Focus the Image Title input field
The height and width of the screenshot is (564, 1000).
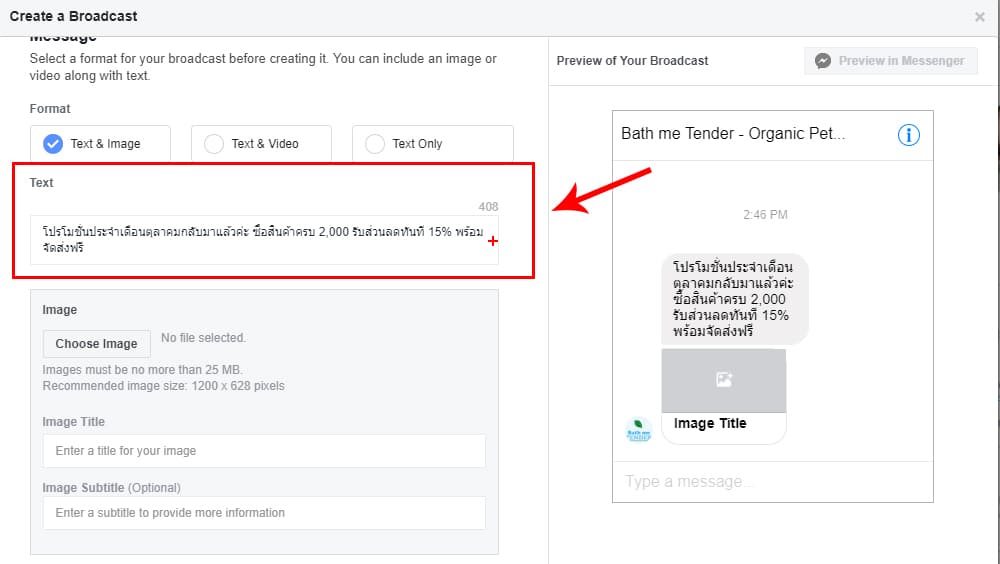point(264,451)
